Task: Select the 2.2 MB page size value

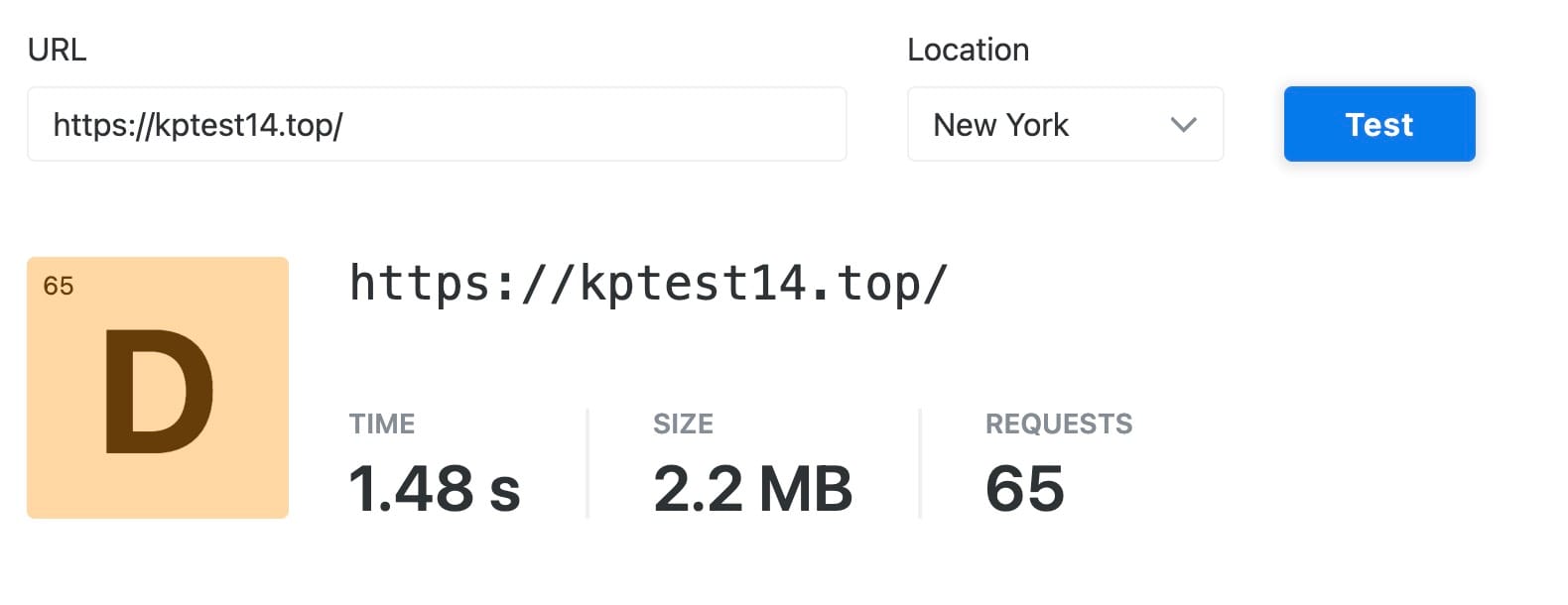Action: coord(752,489)
